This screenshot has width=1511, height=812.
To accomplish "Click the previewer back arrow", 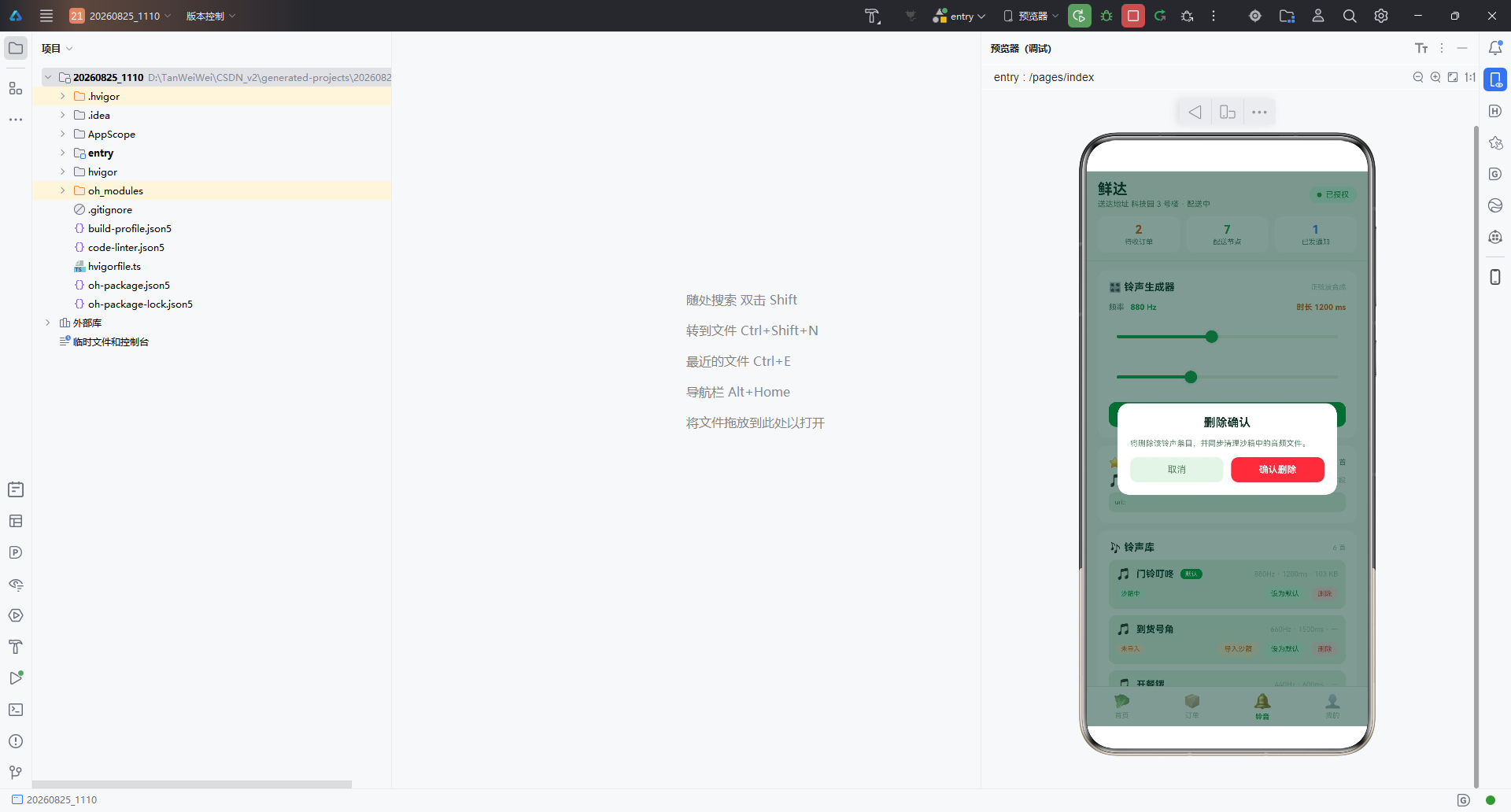I will (x=1195, y=112).
